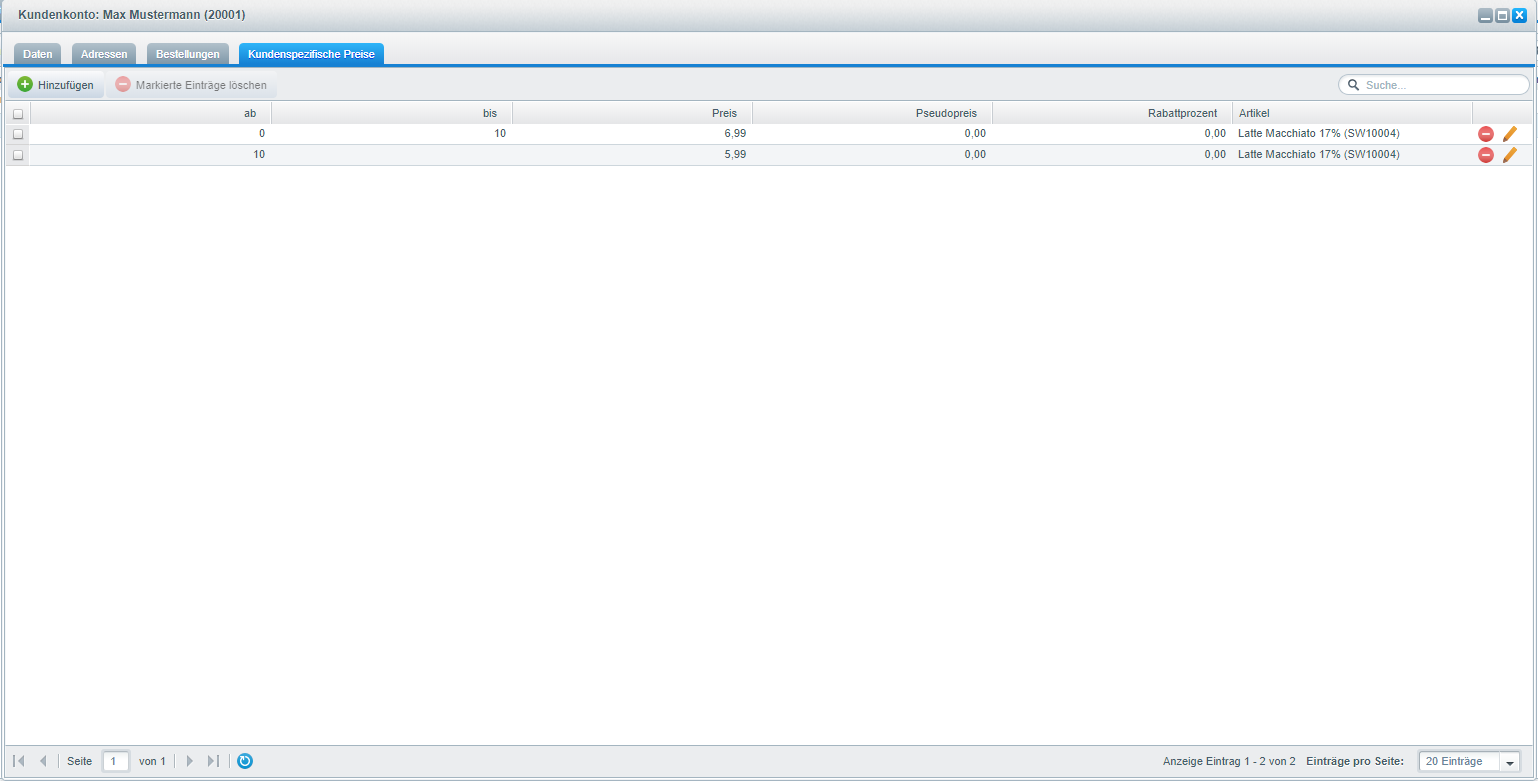Screen dimensions: 1538x781
Task: Delete the 6,99 price row with the red minus icon
Action: 1485,134
